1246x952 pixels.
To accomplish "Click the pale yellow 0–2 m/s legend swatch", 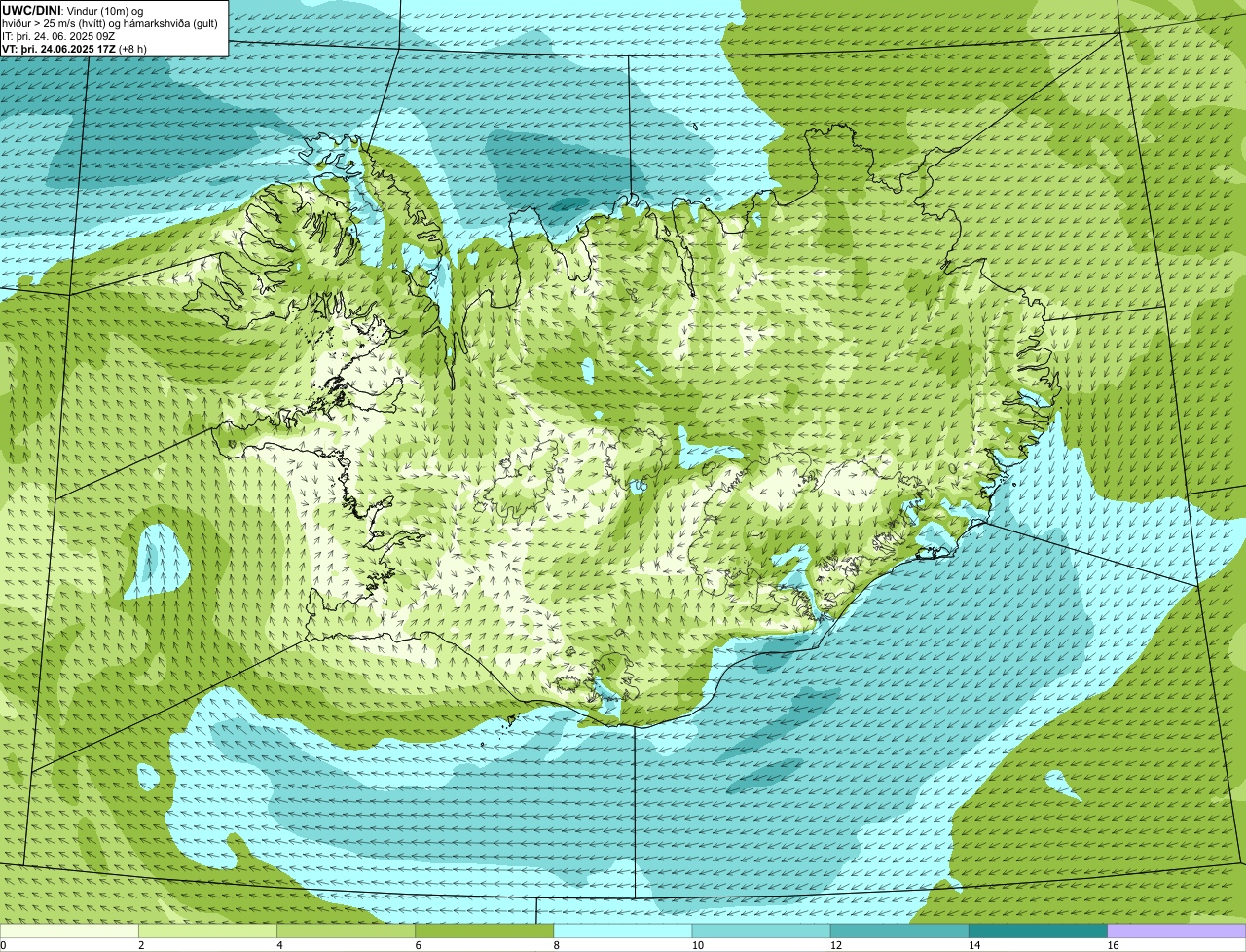I will pos(69,932).
